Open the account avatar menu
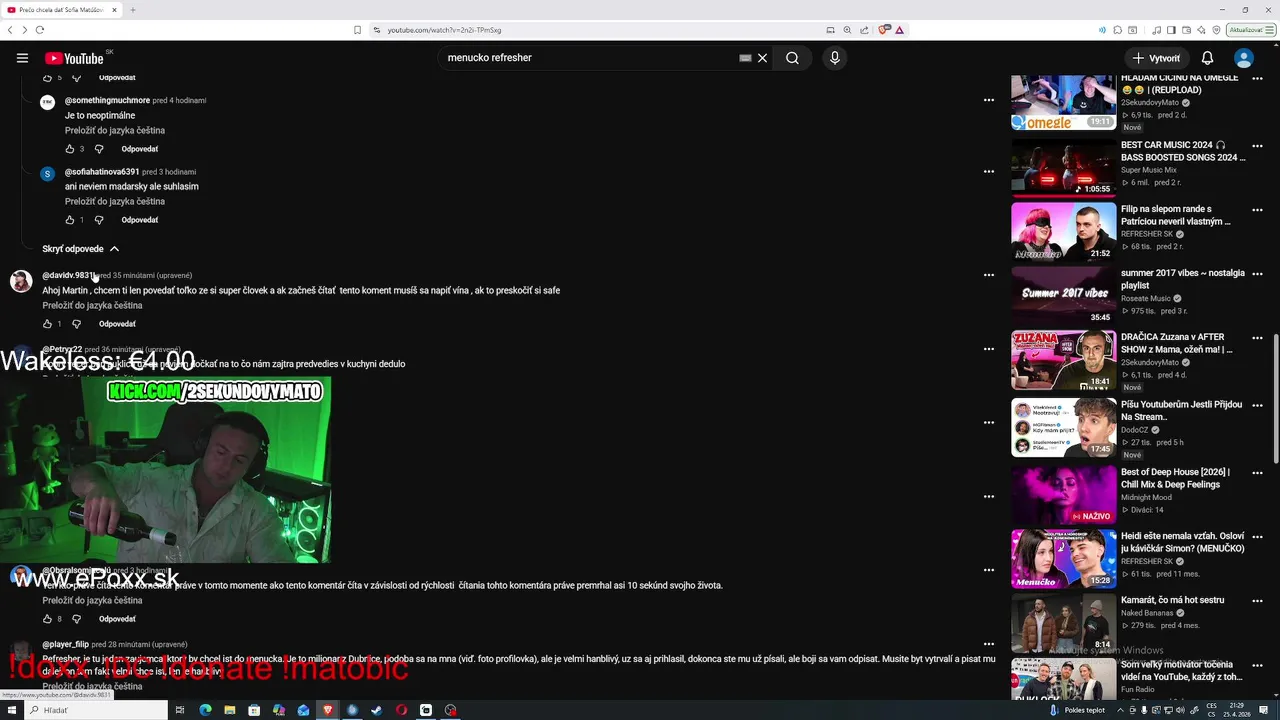Screen dimensions: 1280x720 pyautogui.click(x=1244, y=58)
